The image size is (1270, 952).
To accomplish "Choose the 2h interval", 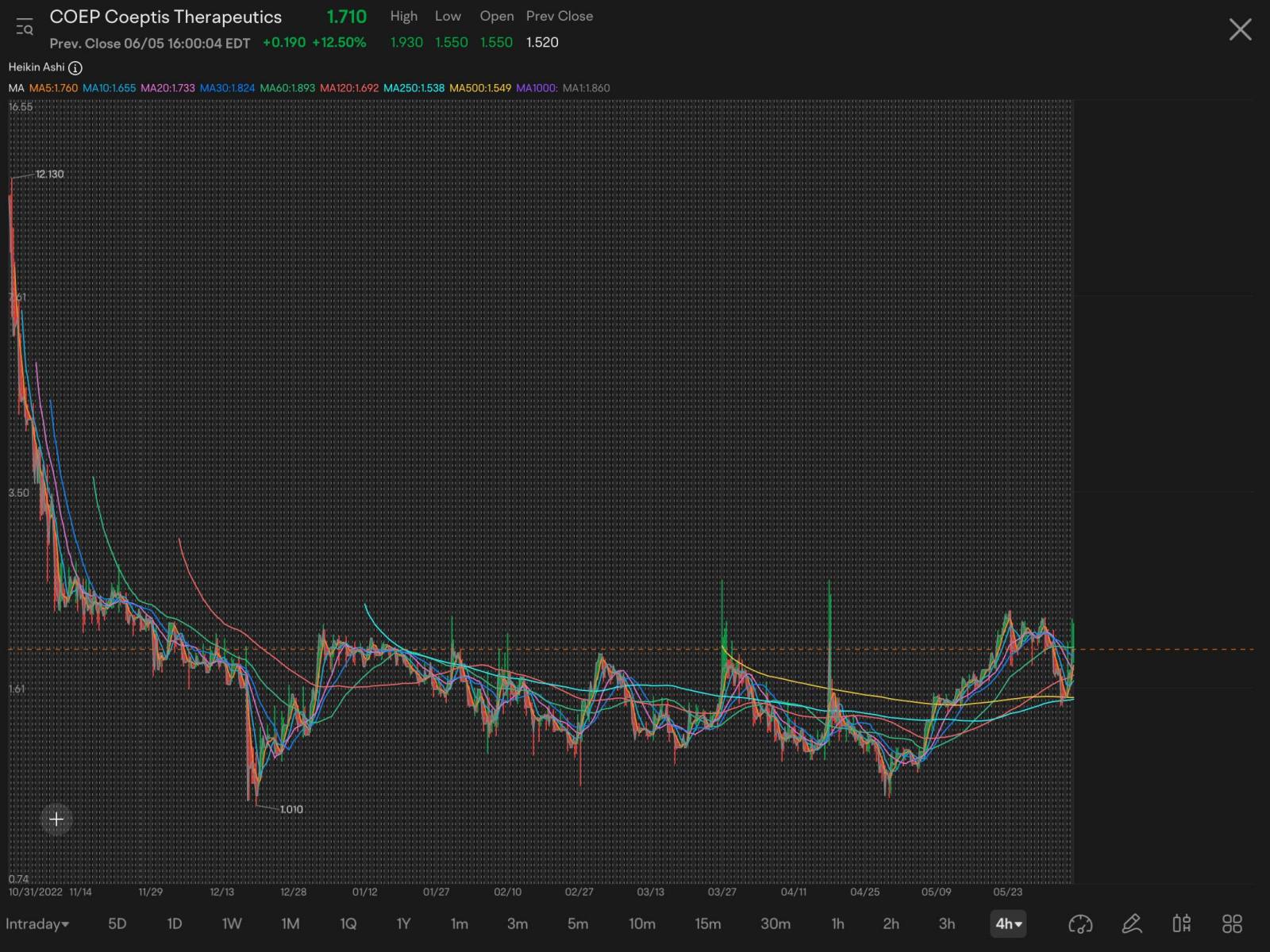I will pyautogui.click(x=891, y=923).
